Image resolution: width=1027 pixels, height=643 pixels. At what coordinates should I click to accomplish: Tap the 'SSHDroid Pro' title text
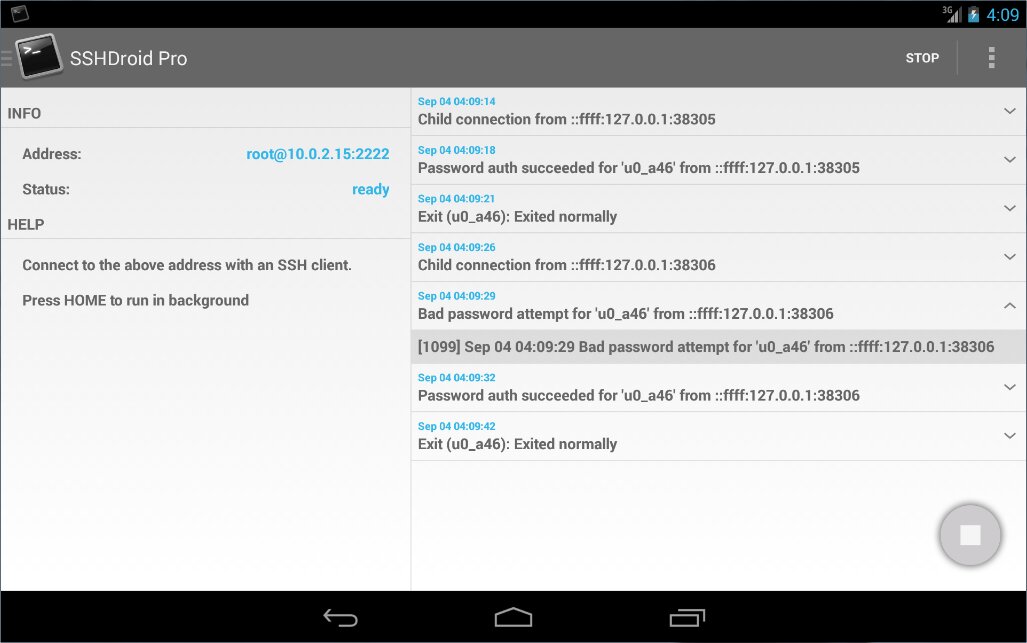click(128, 58)
